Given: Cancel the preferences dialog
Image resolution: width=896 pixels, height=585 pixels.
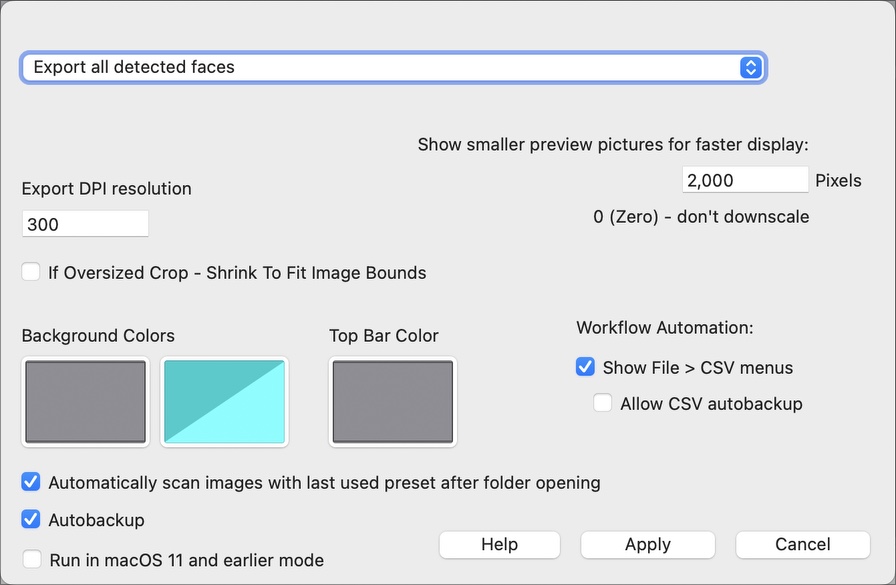Looking at the screenshot, I should [802, 545].
